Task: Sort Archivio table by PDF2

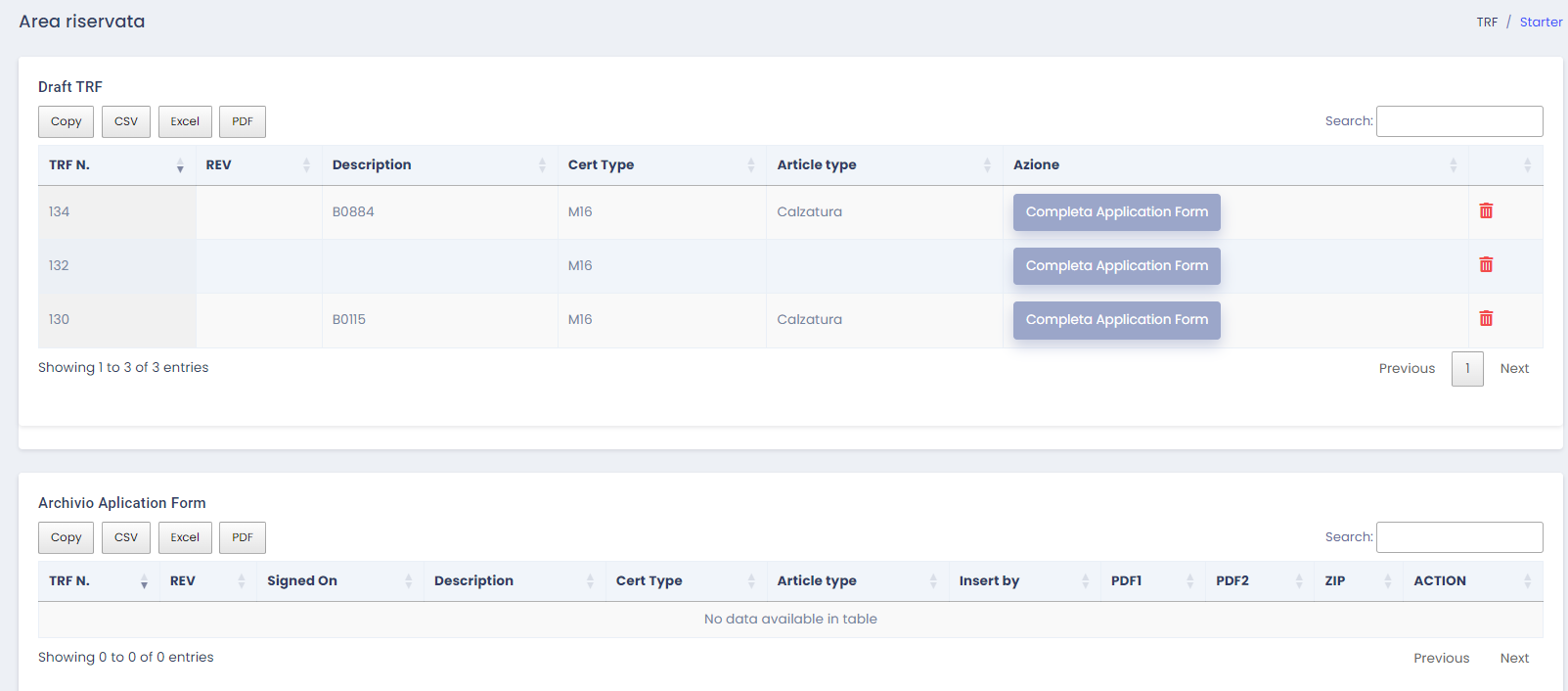Action: tap(1260, 581)
